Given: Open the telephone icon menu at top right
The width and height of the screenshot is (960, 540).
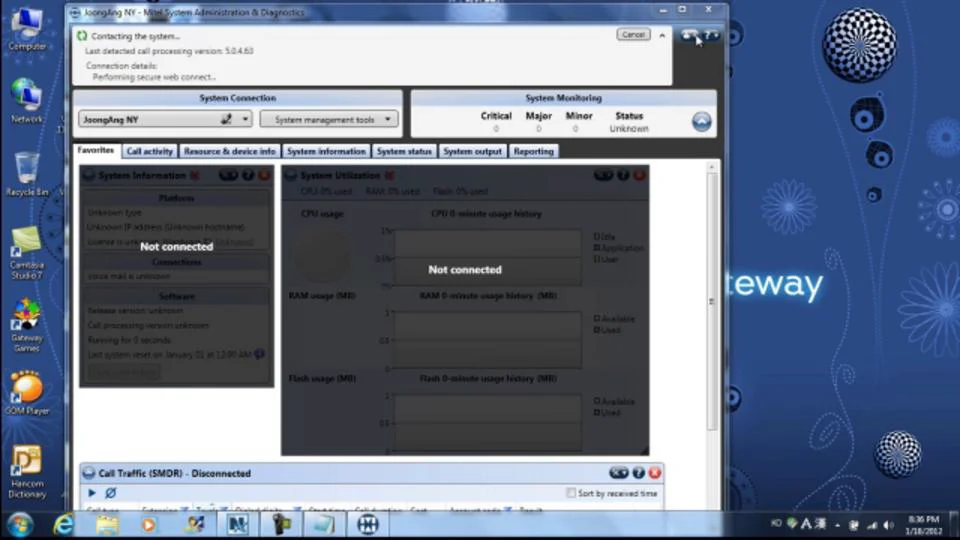Looking at the screenshot, I should (x=691, y=36).
